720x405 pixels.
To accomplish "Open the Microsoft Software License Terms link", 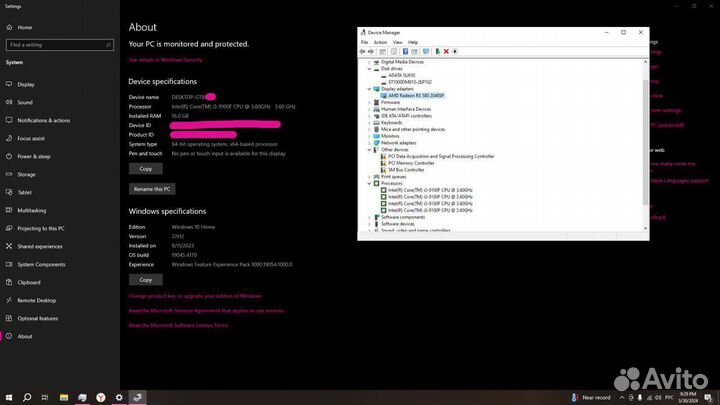I will coord(178,326).
